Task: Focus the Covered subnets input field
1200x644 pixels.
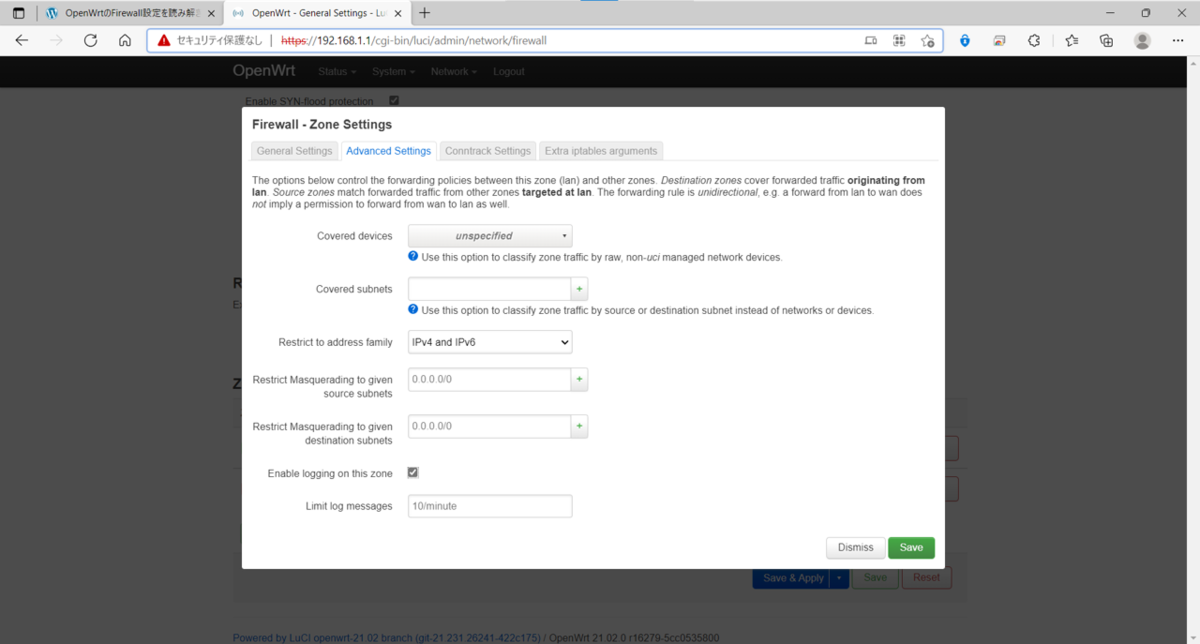Action: point(490,289)
